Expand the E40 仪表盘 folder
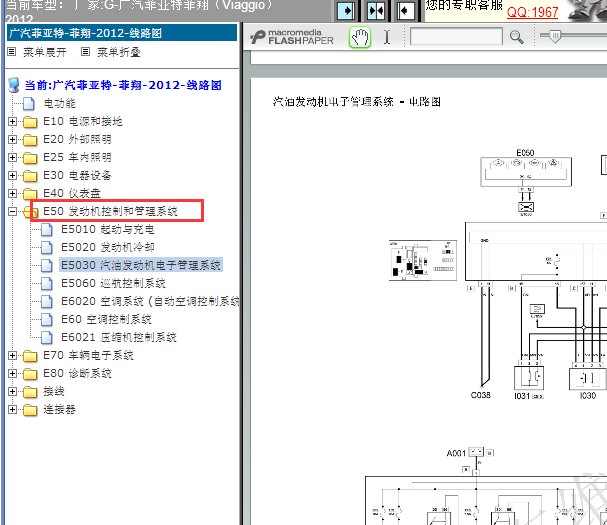Screen dimensions: 607x525 coord(12,194)
